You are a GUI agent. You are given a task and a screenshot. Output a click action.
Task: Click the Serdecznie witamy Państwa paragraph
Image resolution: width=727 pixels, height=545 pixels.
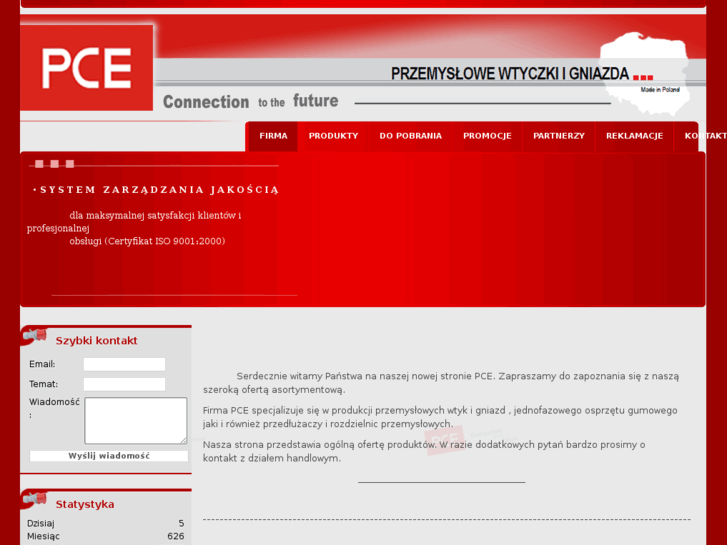pyautogui.click(x=441, y=383)
